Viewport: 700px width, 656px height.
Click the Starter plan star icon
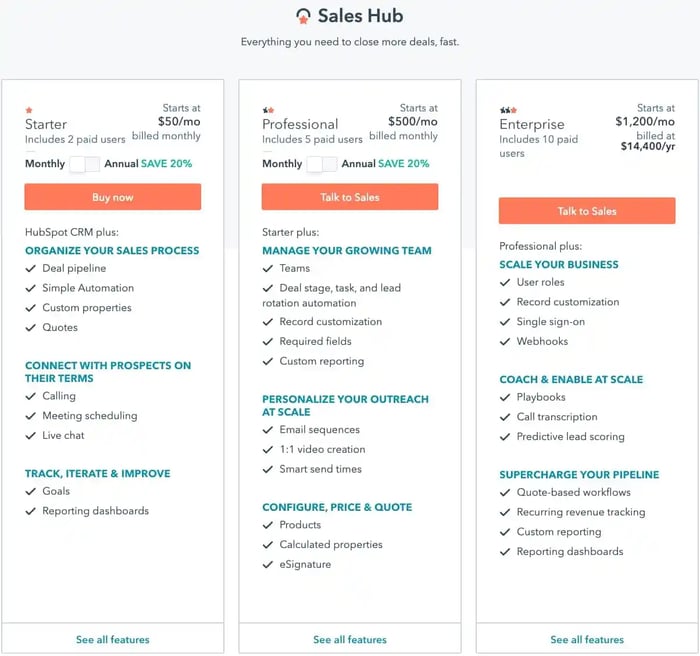point(29,110)
